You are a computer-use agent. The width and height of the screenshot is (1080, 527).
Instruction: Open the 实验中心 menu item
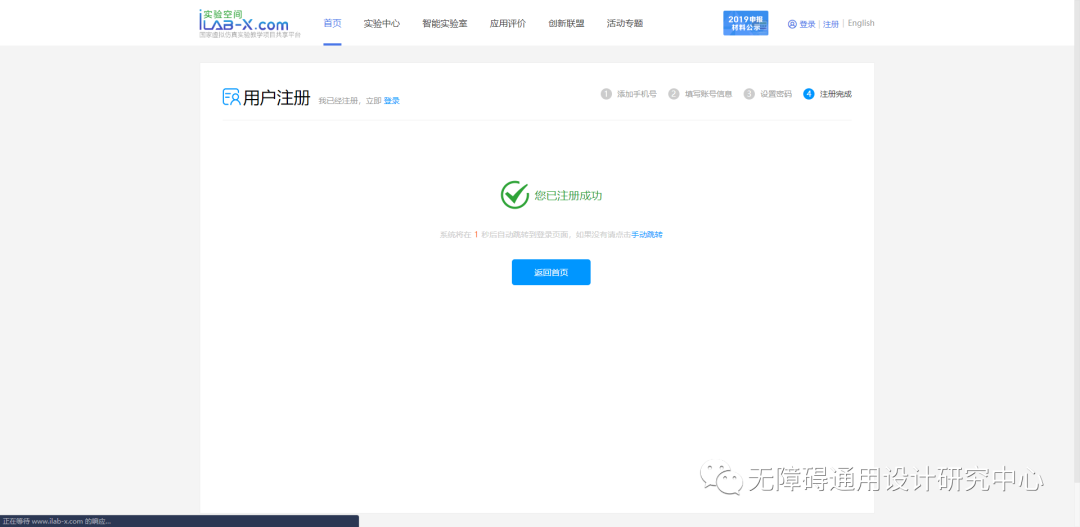381,23
